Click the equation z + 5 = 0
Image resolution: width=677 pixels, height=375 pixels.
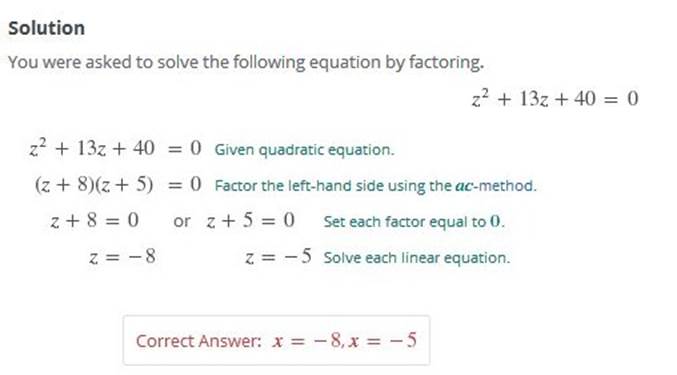tap(250, 221)
